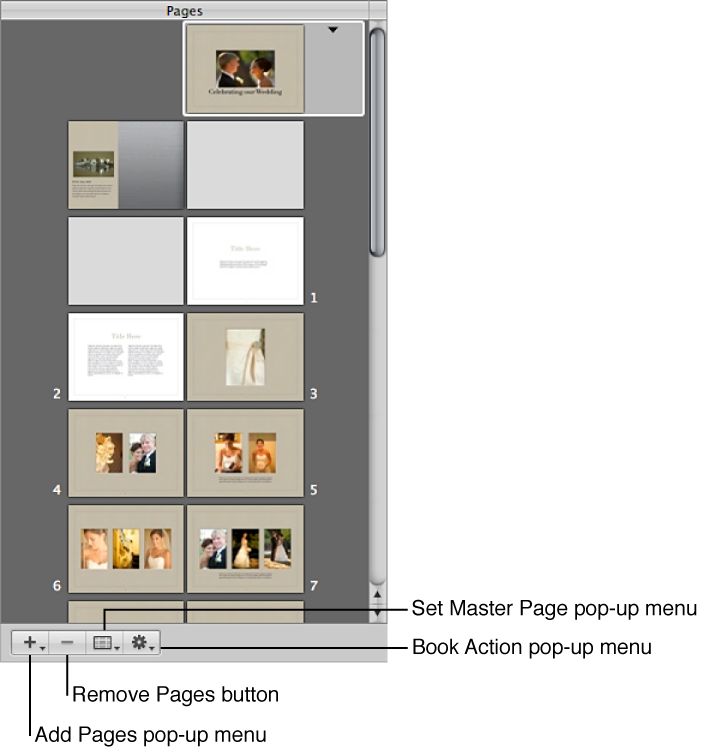726x752 pixels.
Task: Click the Remove Pages minus button
Action: 67,643
